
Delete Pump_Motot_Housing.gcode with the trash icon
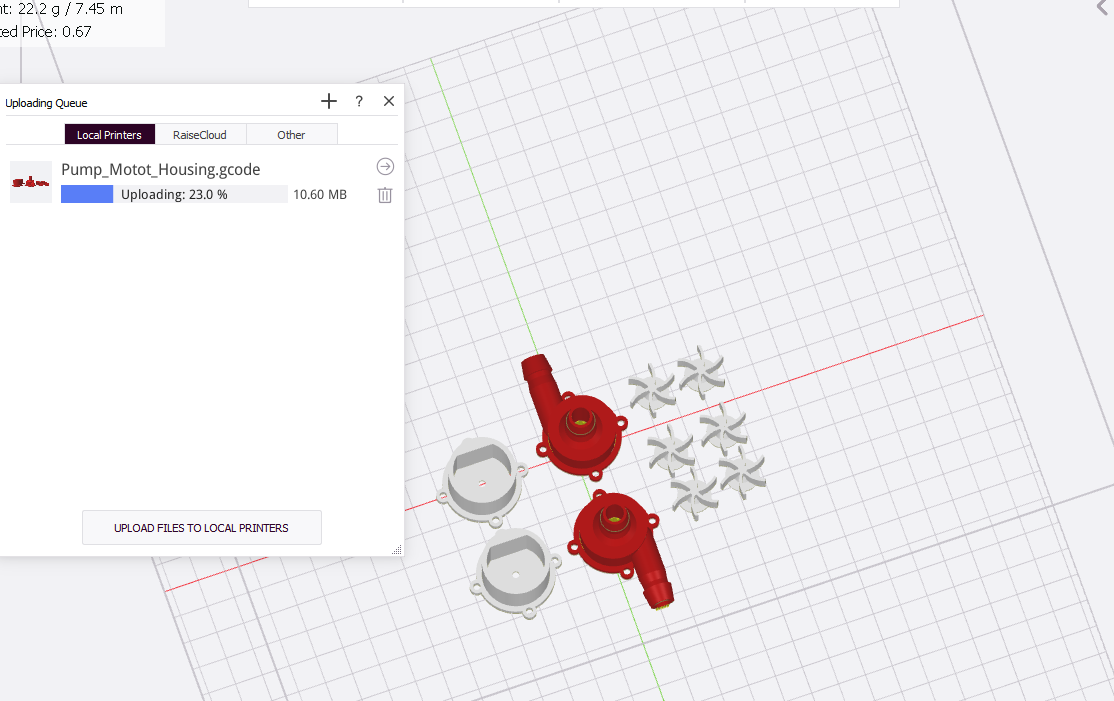tap(385, 195)
